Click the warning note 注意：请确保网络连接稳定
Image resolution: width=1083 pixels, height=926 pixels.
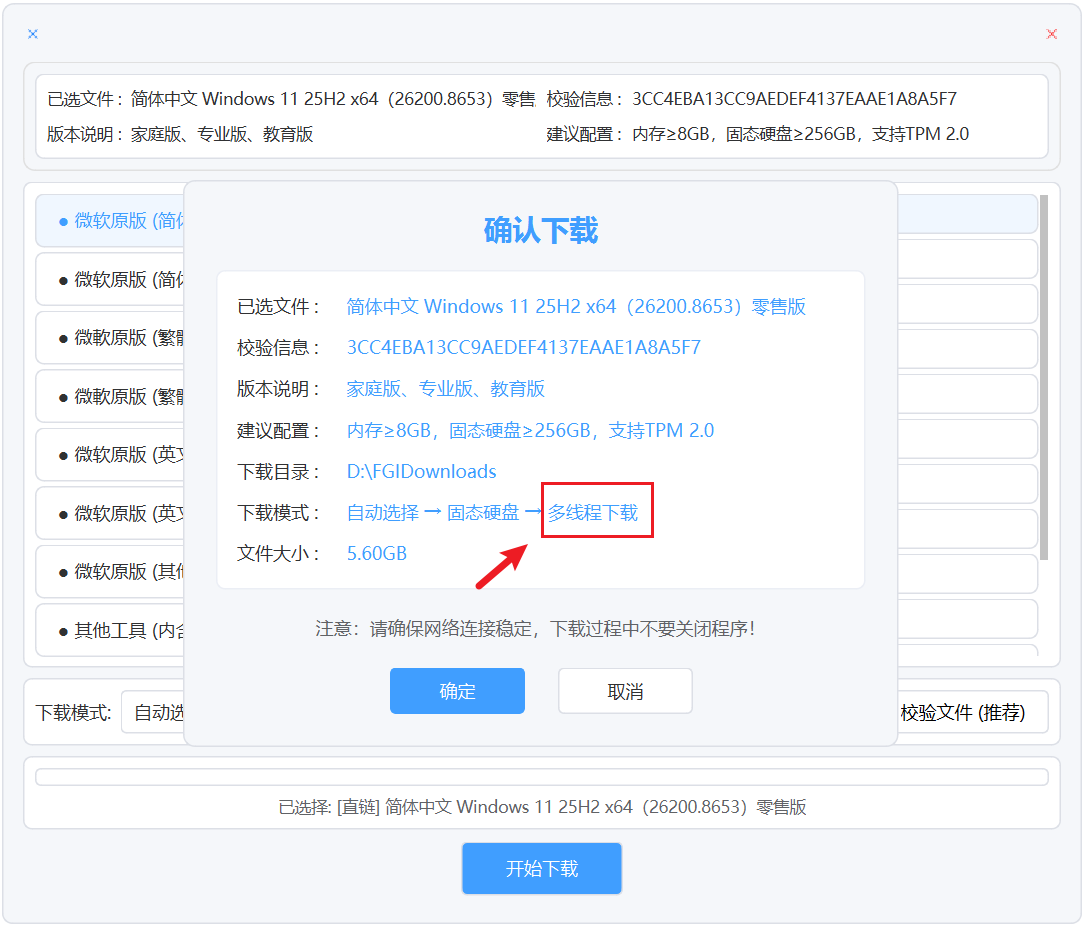[535, 628]
